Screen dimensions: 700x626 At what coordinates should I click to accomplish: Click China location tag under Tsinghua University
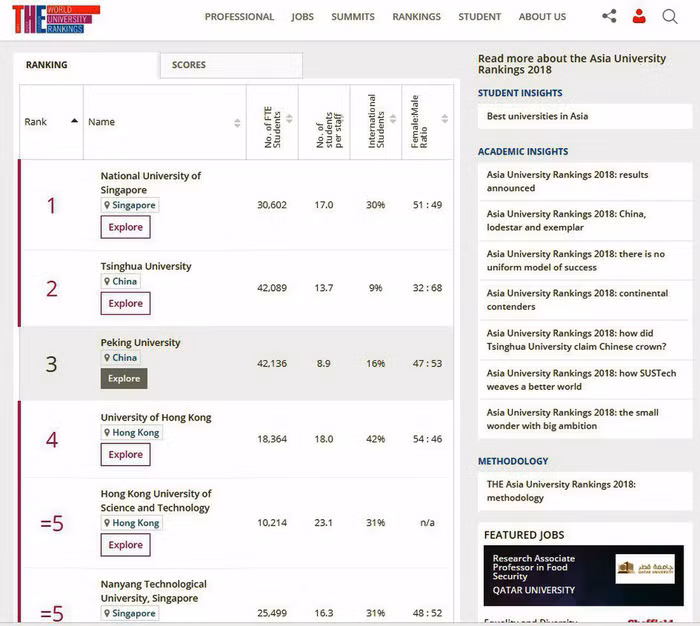pyautogui.click(x=120, y=281)
